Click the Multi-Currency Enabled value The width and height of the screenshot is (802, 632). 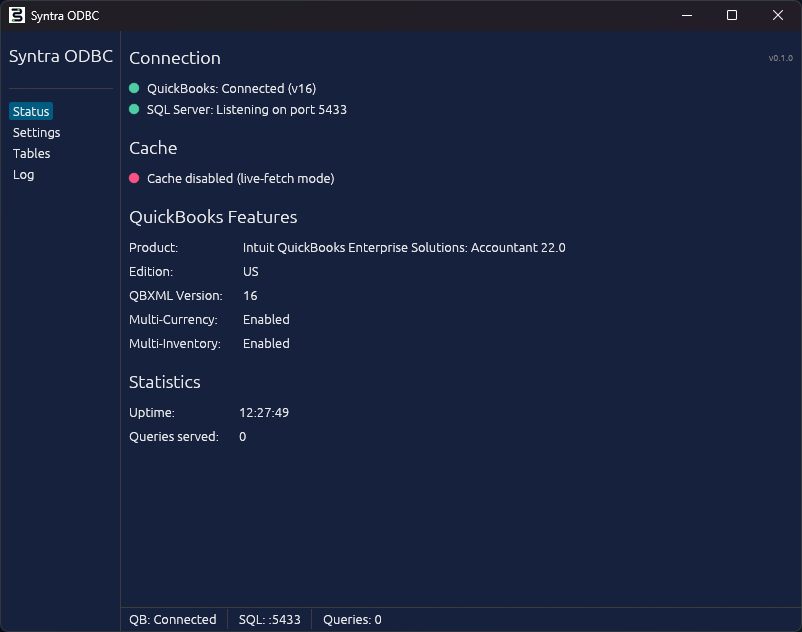pos(265,319)
